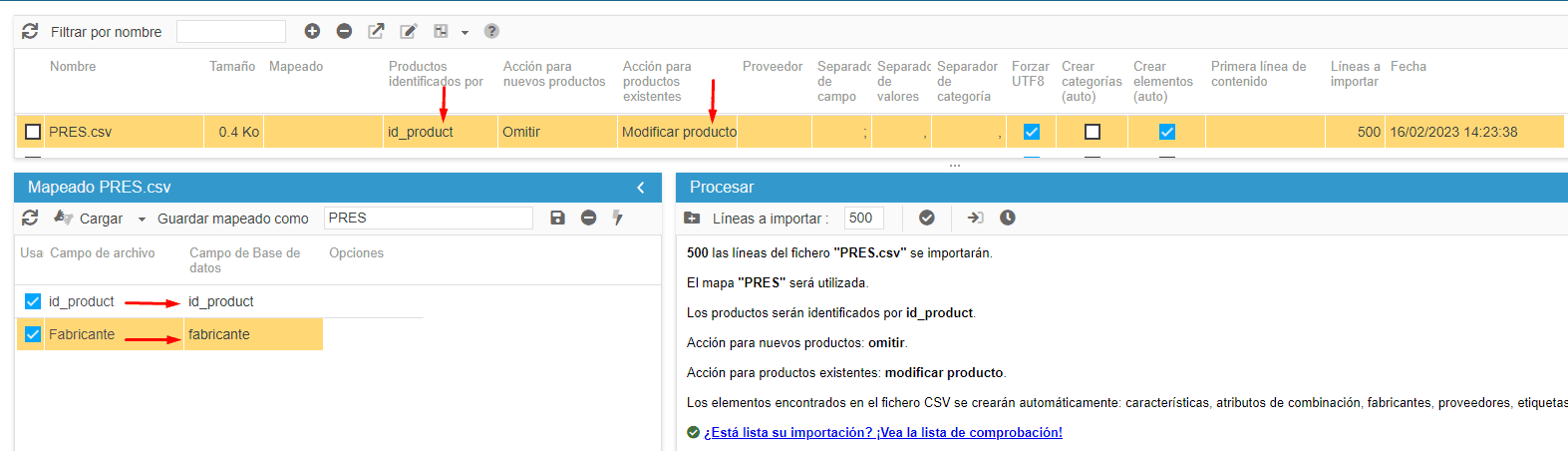Sort by the Nombre column header
Image resolution: width=1568 pixels, height=451 pixels.
73,67
